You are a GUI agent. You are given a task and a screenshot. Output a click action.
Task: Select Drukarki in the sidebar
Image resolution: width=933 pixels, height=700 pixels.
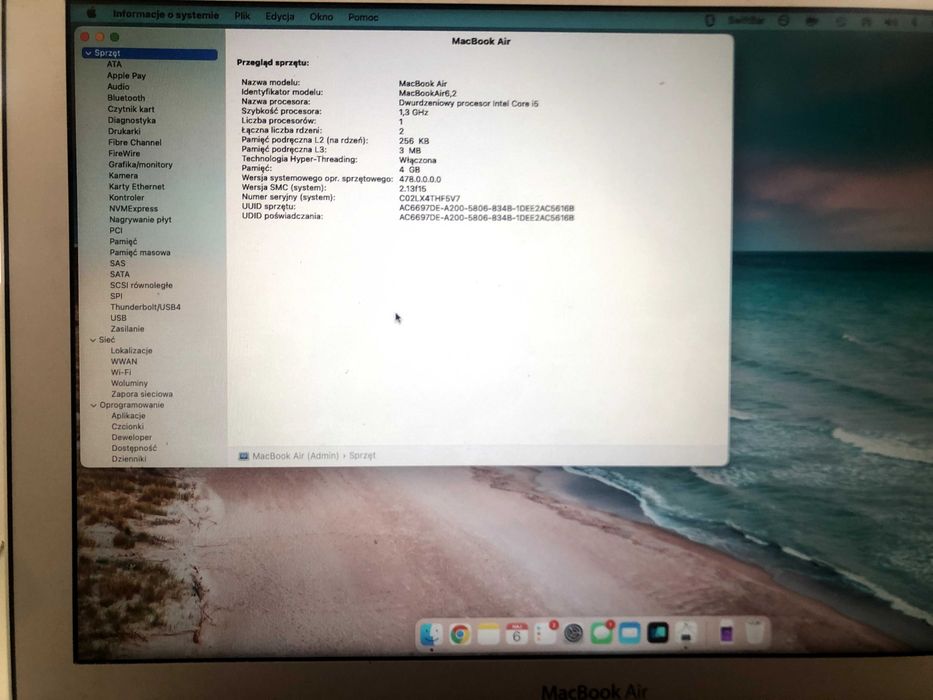pos(124,131)
